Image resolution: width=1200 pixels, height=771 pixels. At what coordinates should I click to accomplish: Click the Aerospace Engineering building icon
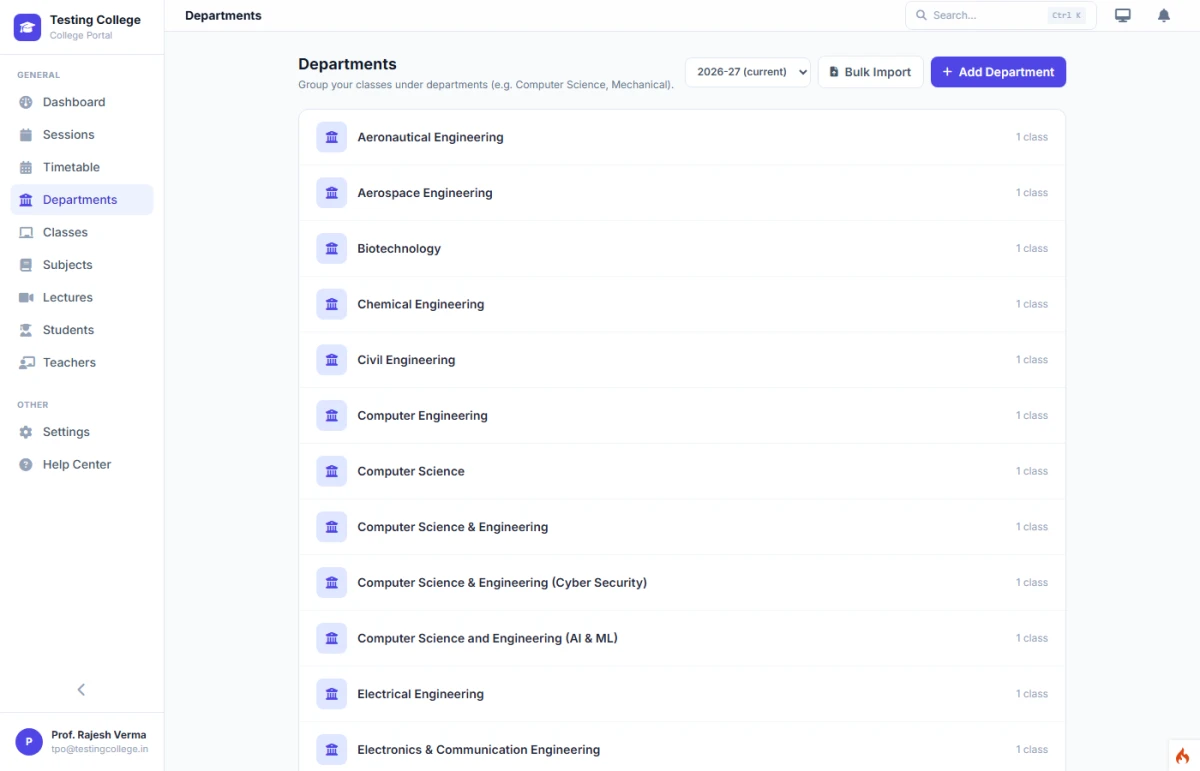332,193
